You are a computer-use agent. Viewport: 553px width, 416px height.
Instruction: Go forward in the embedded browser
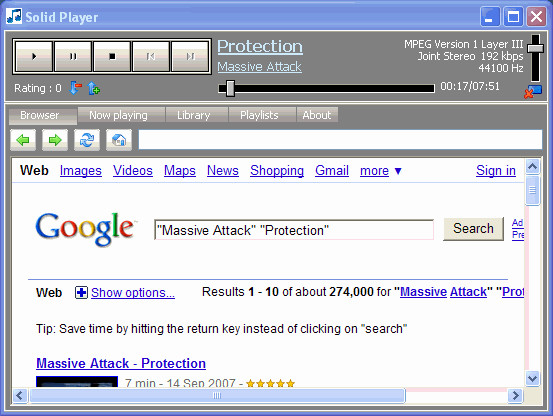pos(55,140)
